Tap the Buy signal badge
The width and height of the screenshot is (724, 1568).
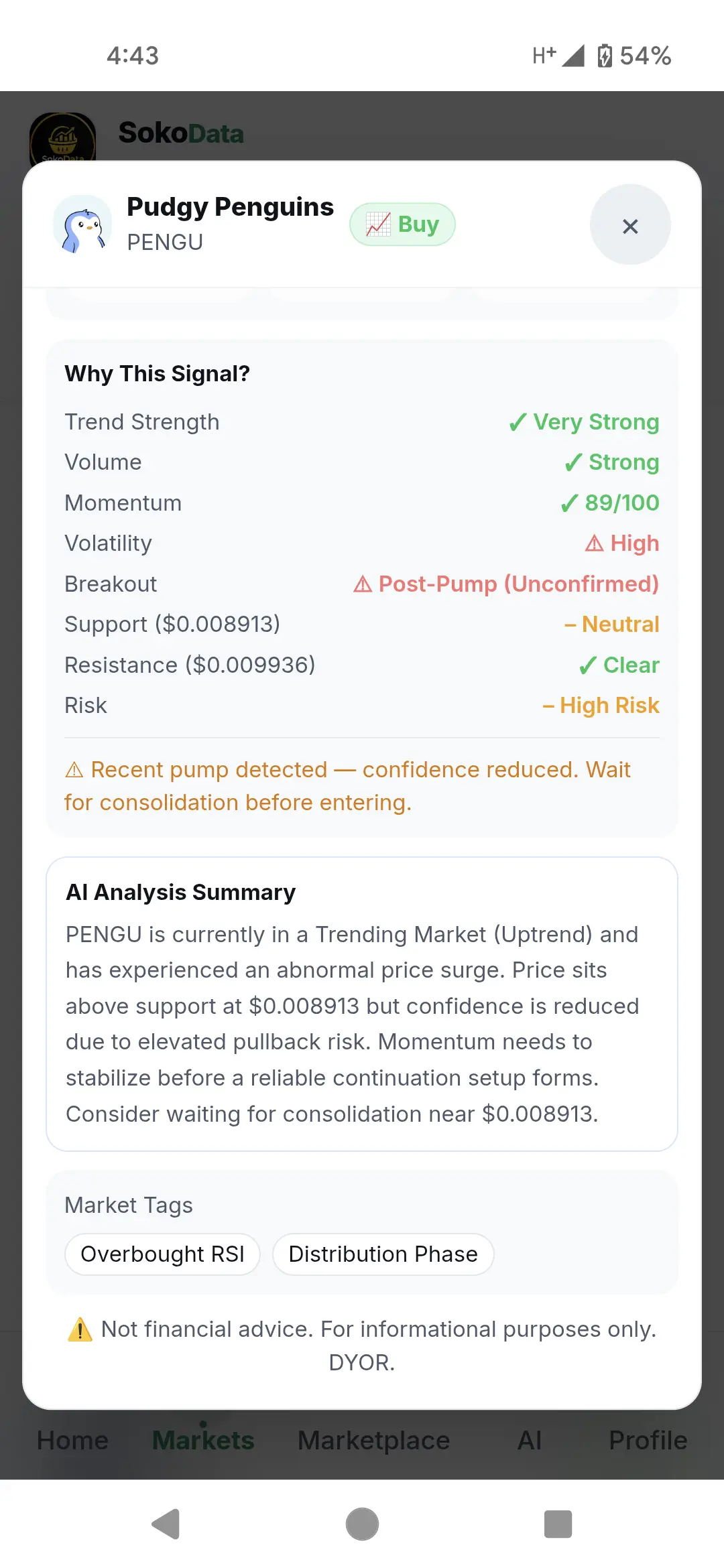pyautogui.click(x=402, y=224)
